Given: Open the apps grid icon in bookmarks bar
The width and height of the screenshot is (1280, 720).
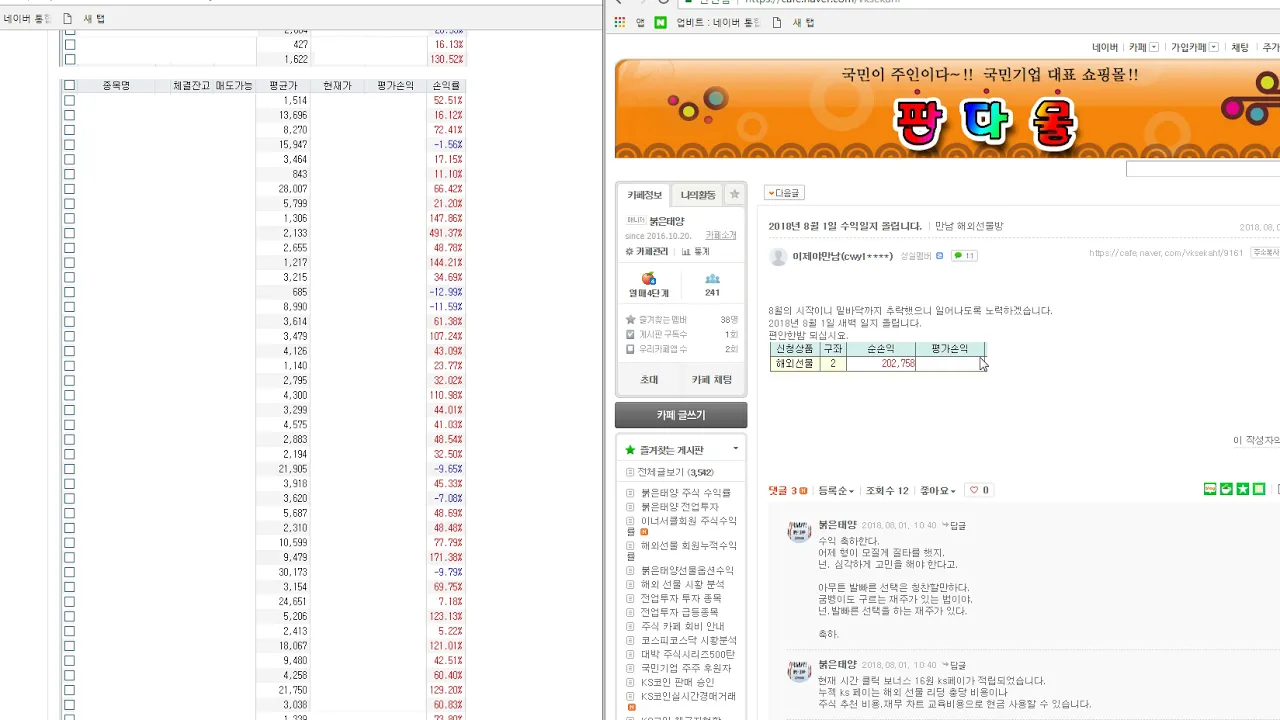Looking at the screenshot, I should coord(620,22).
